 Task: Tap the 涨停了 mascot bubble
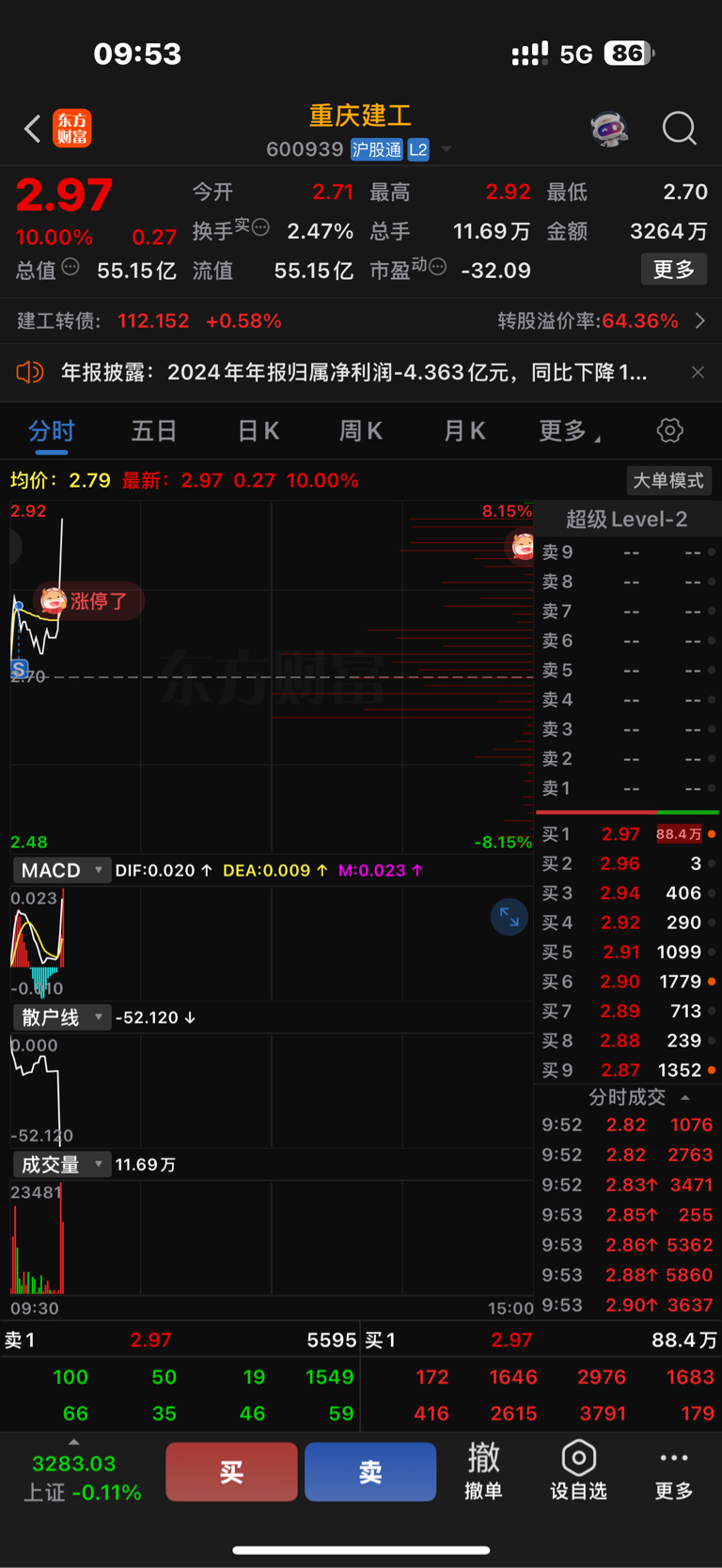pyautogui.click(x=89, y=601)
